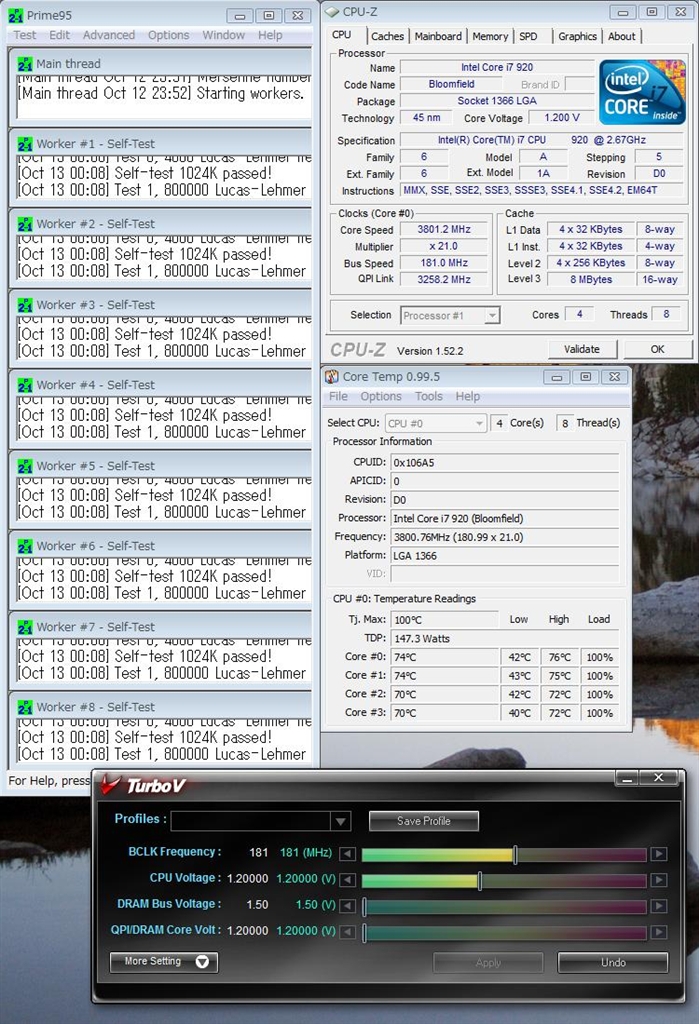Switch to the CPU-Z About tab
Screen dimensions: 699x1024
pyautogui.click(x=621, y=37)
